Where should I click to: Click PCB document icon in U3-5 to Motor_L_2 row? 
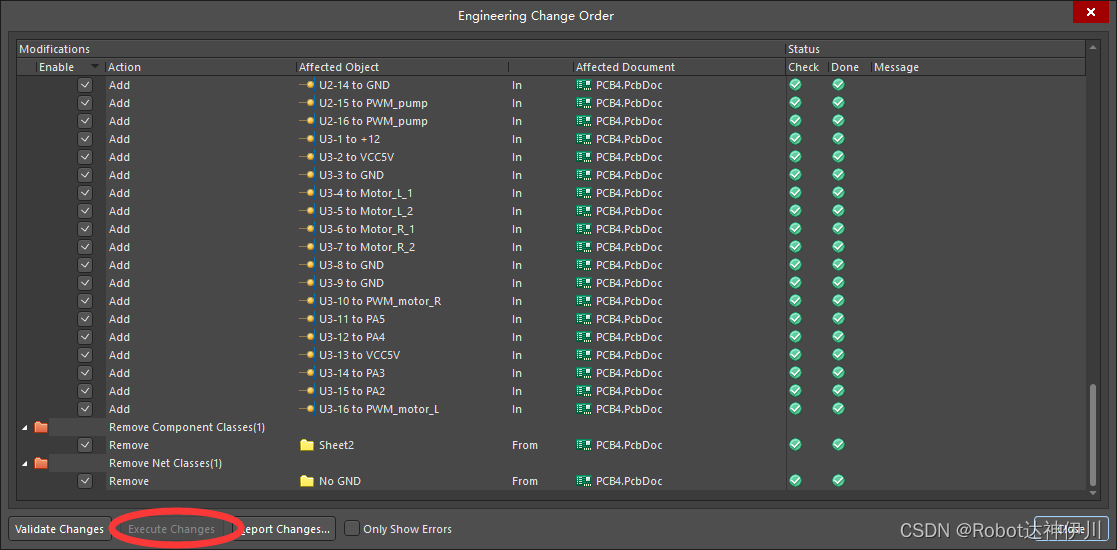pyautogui.click(x=584, y=211)
